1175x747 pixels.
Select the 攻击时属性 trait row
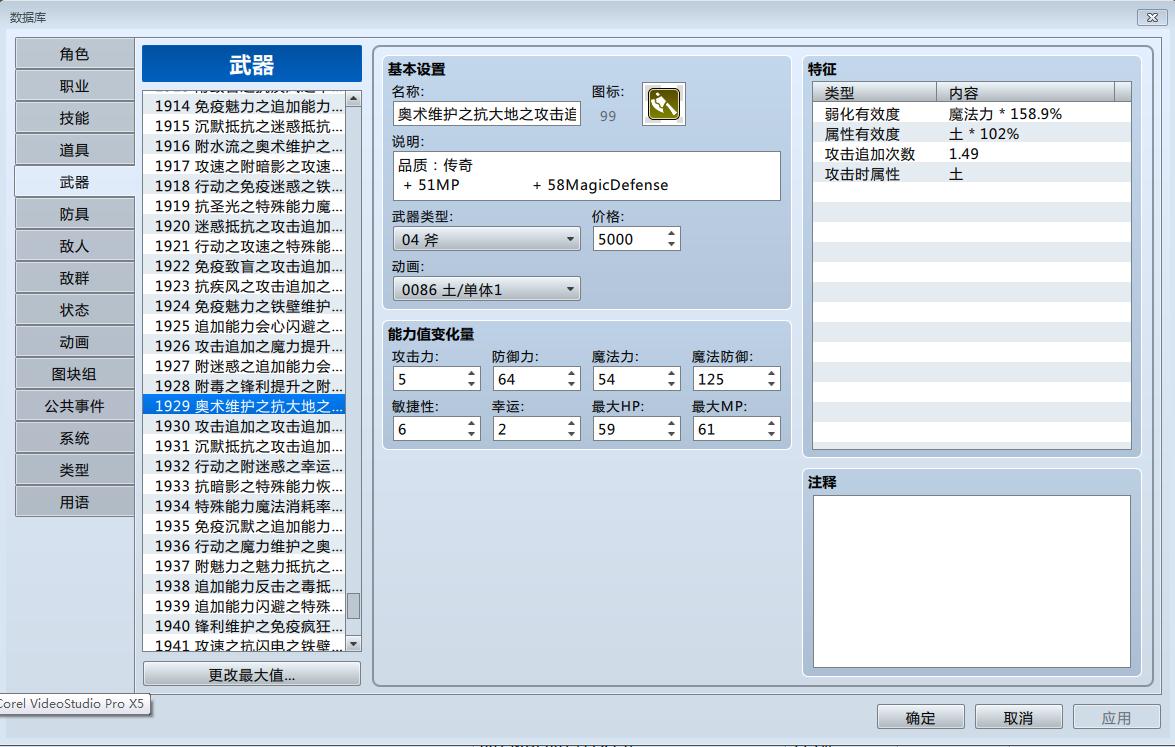point(972,174)
